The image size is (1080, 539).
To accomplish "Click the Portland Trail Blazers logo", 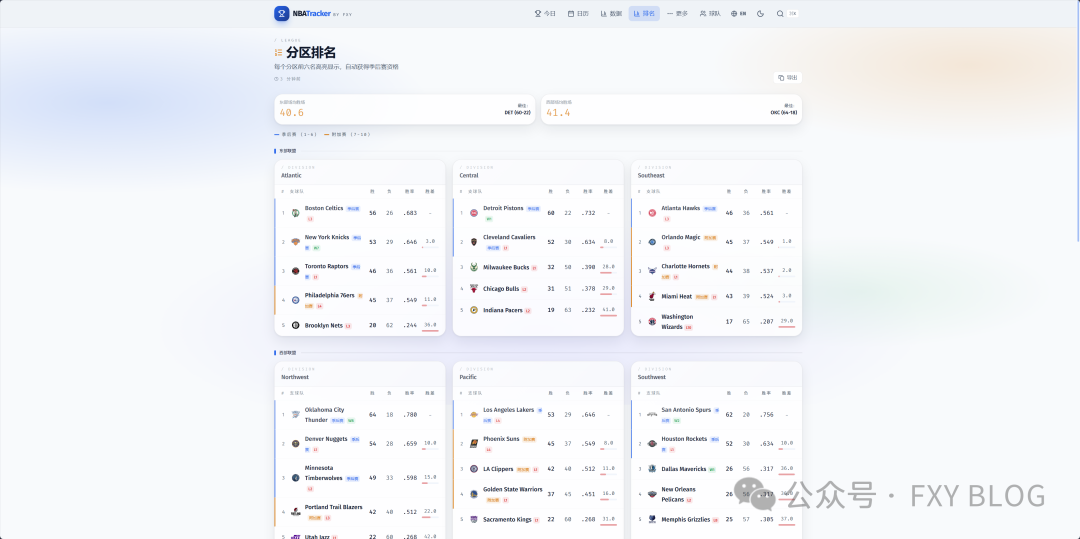I will (295, 511).
